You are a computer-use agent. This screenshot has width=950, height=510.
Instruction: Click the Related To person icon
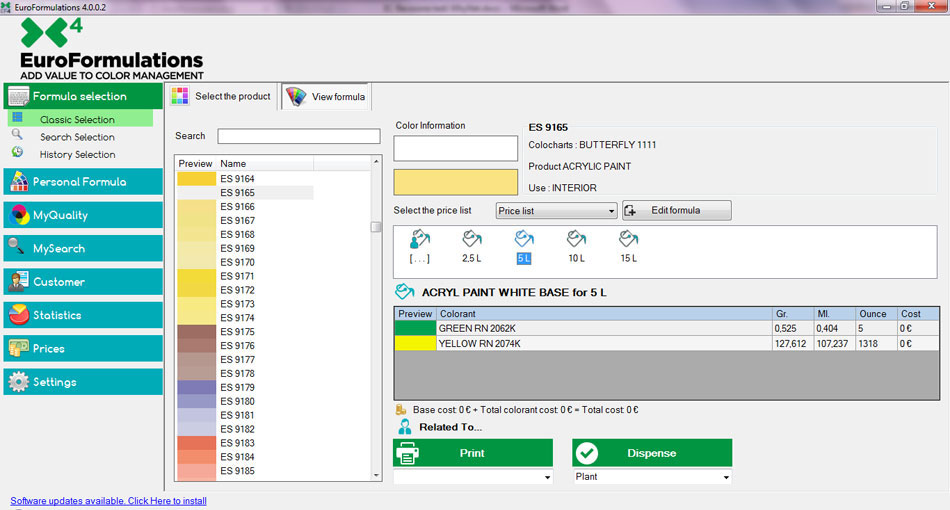(x=405, y=427)
